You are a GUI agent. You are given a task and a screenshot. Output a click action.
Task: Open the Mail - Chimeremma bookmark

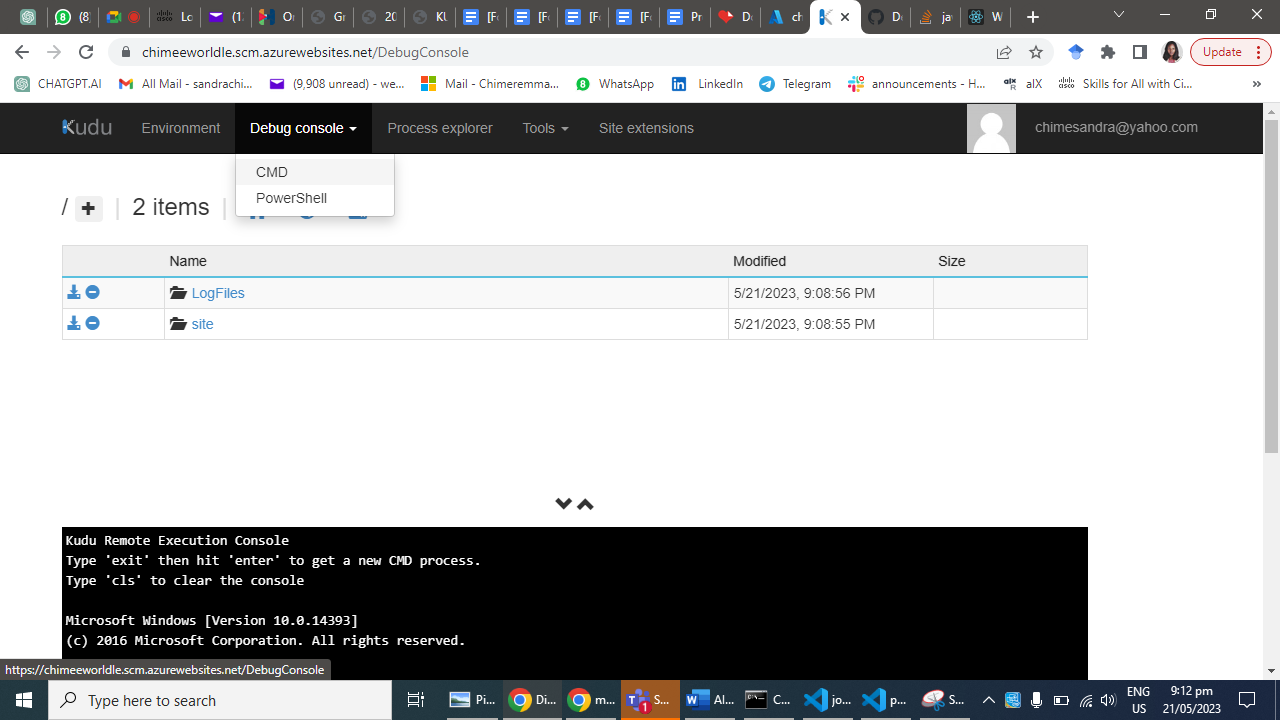[x=490, y=84]
